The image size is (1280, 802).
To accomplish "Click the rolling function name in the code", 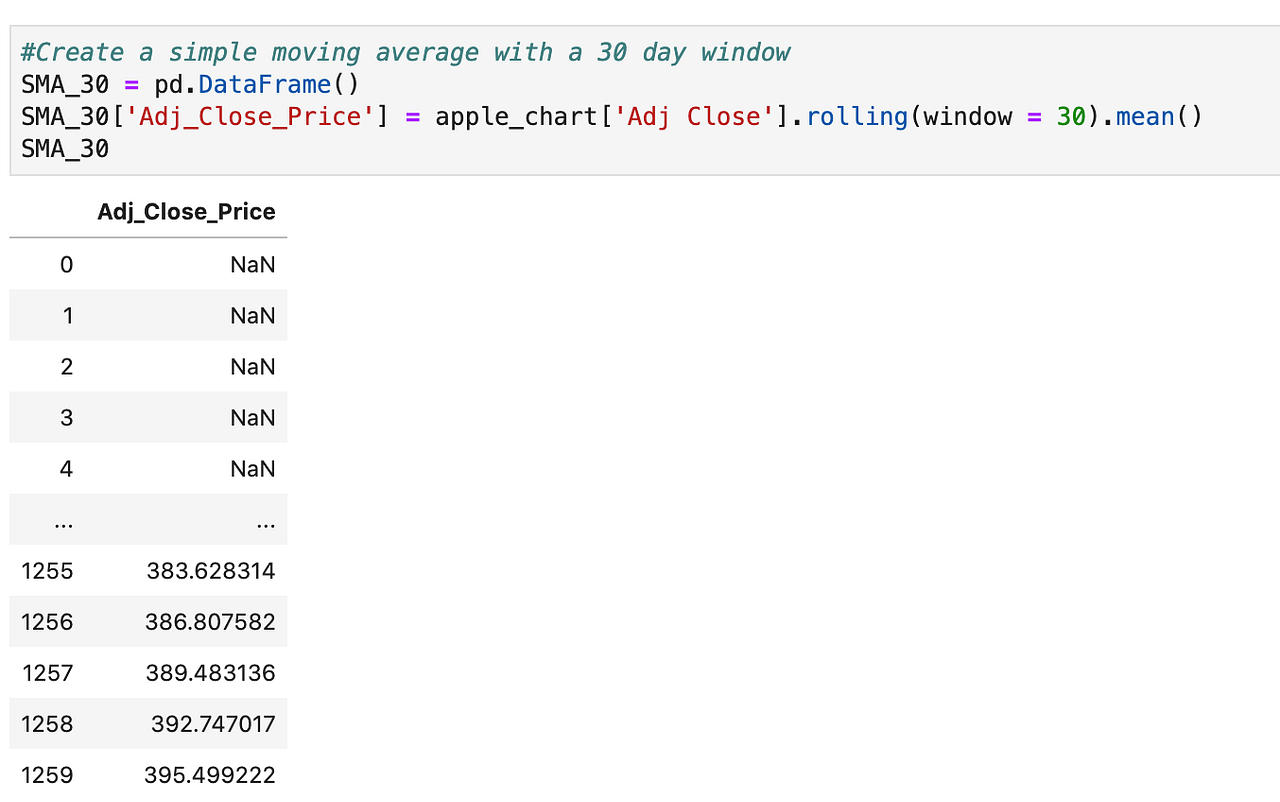I will pyautogui.click(x=856, y=116).
